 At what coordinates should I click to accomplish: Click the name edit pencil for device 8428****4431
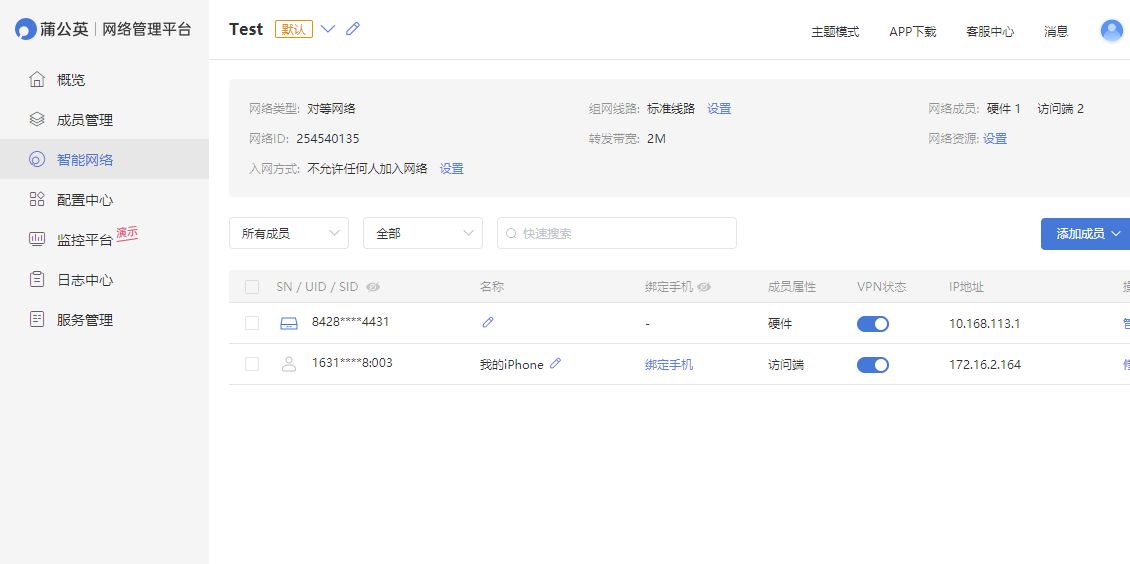click(488, 322)
